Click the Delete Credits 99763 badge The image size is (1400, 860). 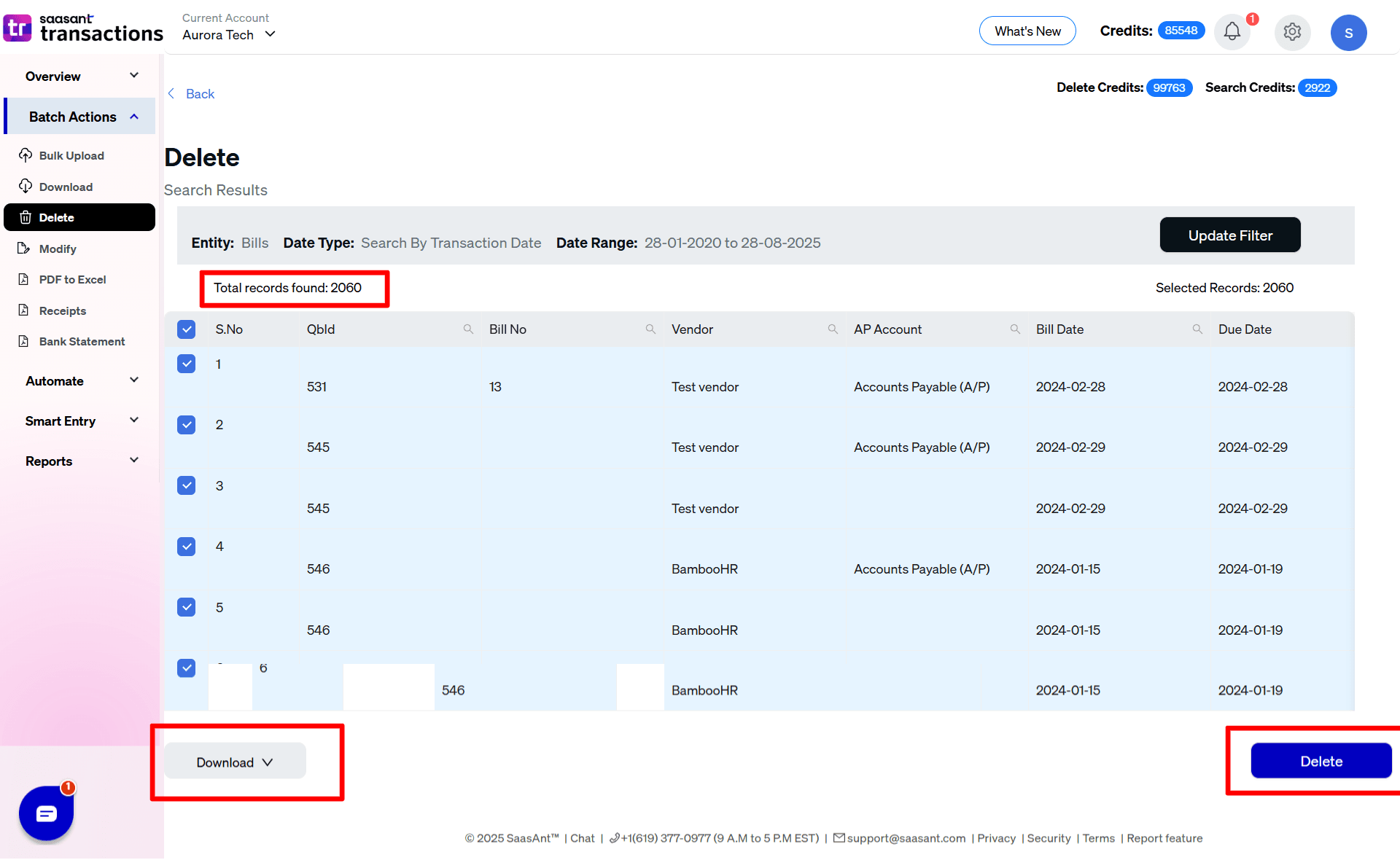pyautogui.click(x=1169, y=87)
